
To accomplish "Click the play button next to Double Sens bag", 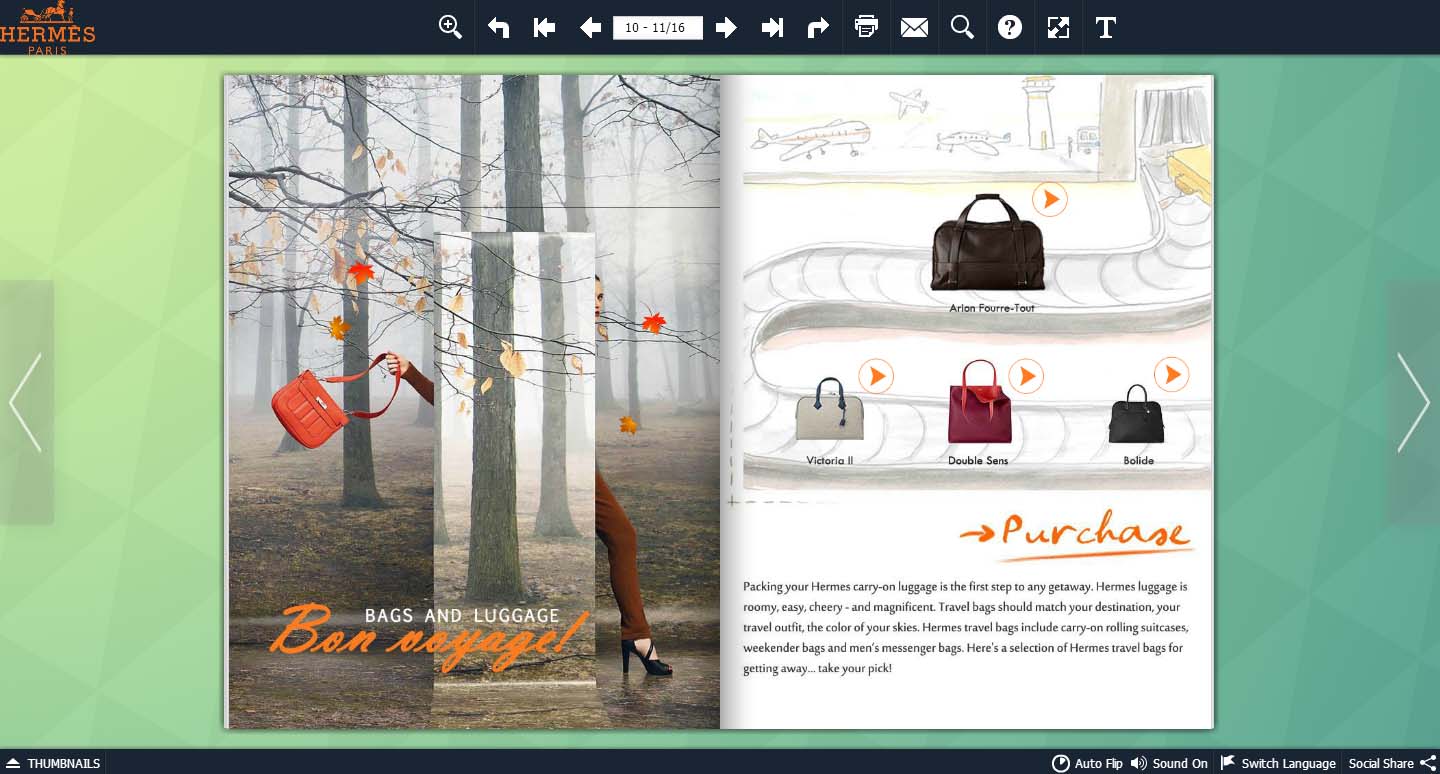I will pyautogui.click(x=1026, y=376).
